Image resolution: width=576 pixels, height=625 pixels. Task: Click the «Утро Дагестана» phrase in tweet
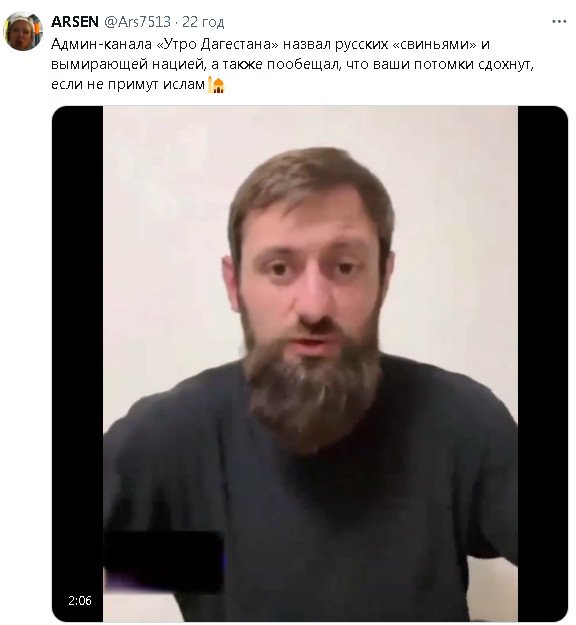[x=216, y=44]
